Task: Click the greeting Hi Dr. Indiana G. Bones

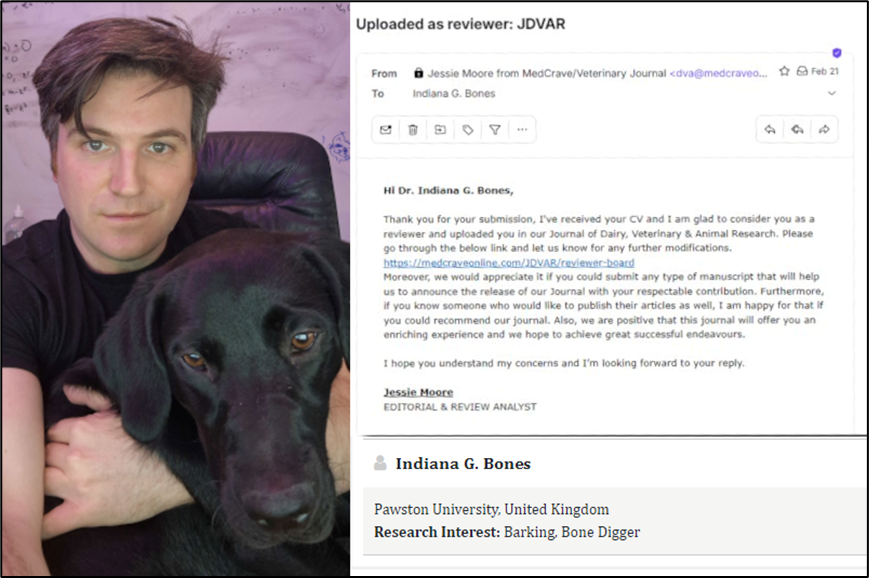Action: coord(448,191)
